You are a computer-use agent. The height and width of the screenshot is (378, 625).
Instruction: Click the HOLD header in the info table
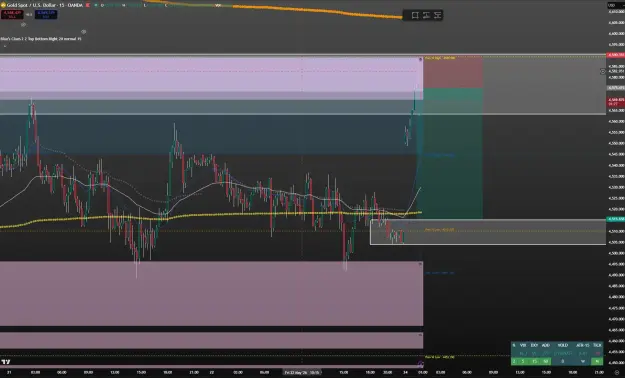click(562, 345)
